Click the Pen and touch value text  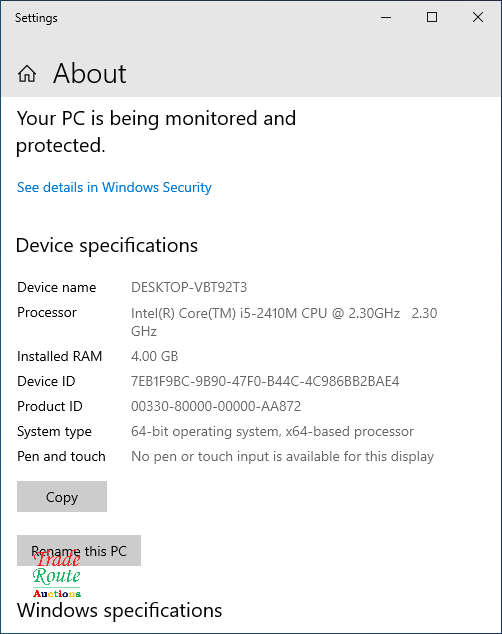point(282,456)
